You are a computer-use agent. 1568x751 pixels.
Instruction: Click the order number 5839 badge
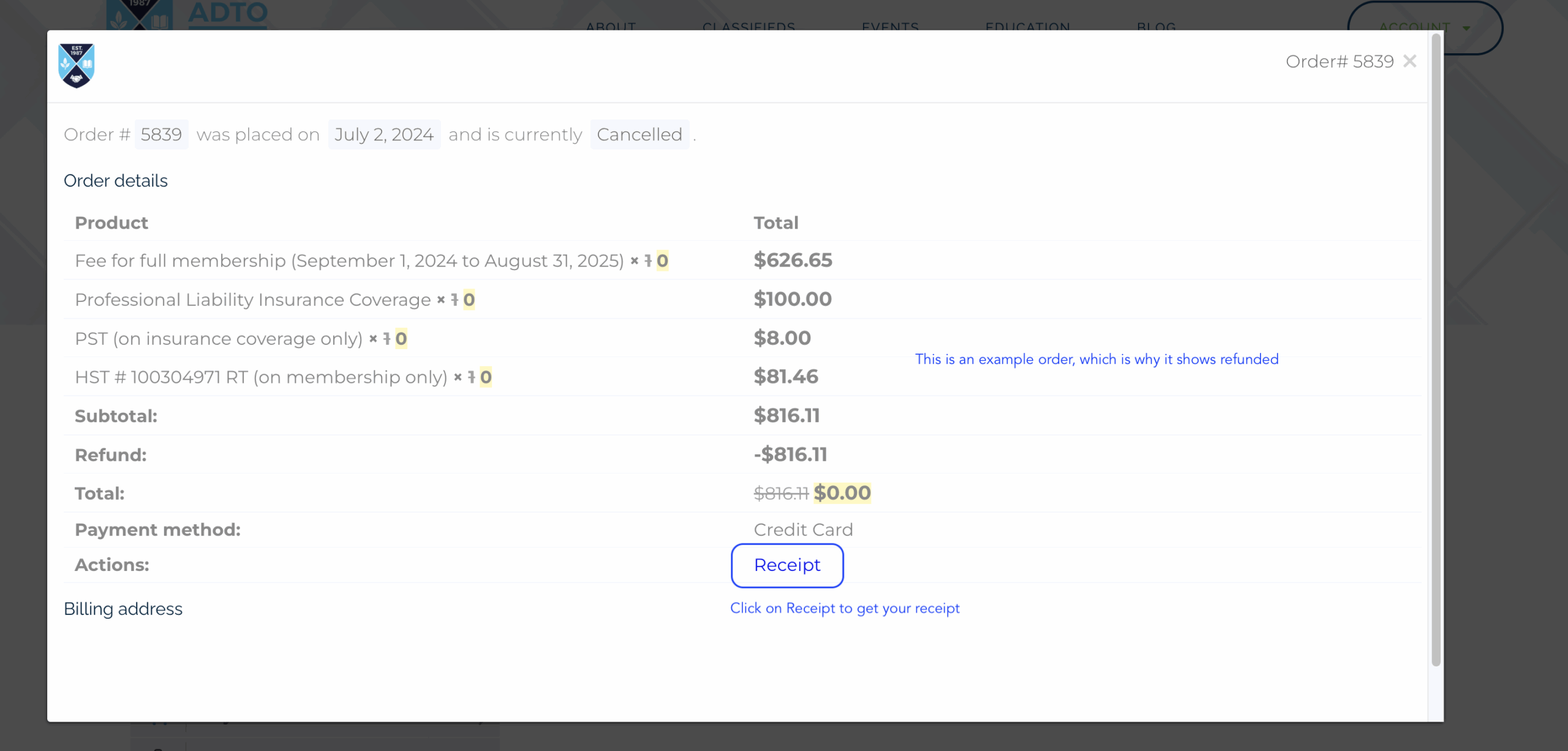coord(161,134)
